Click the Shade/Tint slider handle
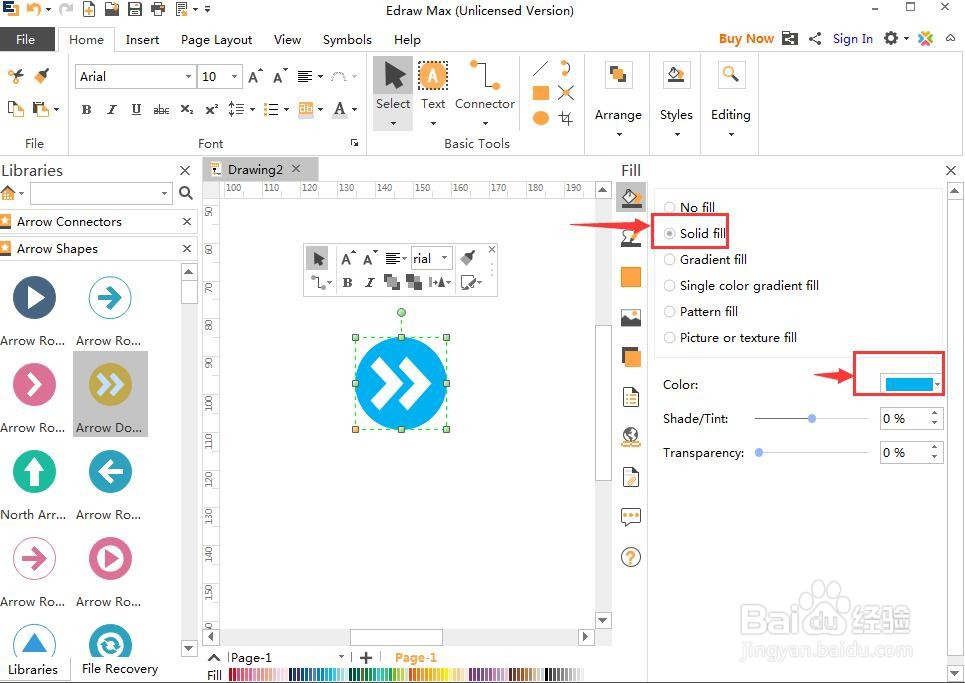 (812, 418)
